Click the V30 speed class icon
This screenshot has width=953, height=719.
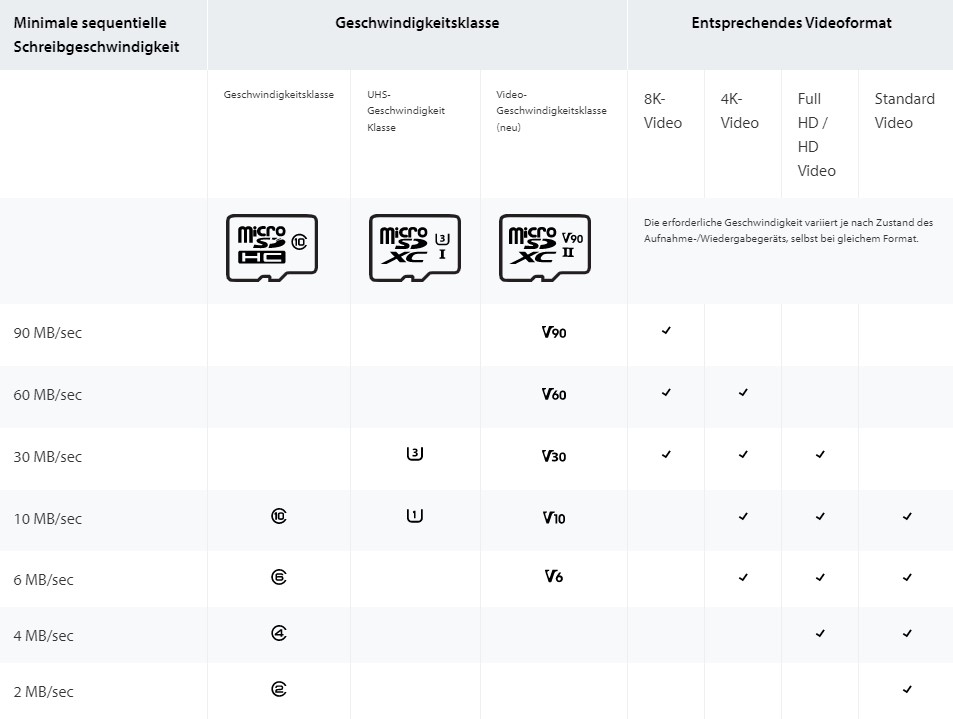[554, 456]
